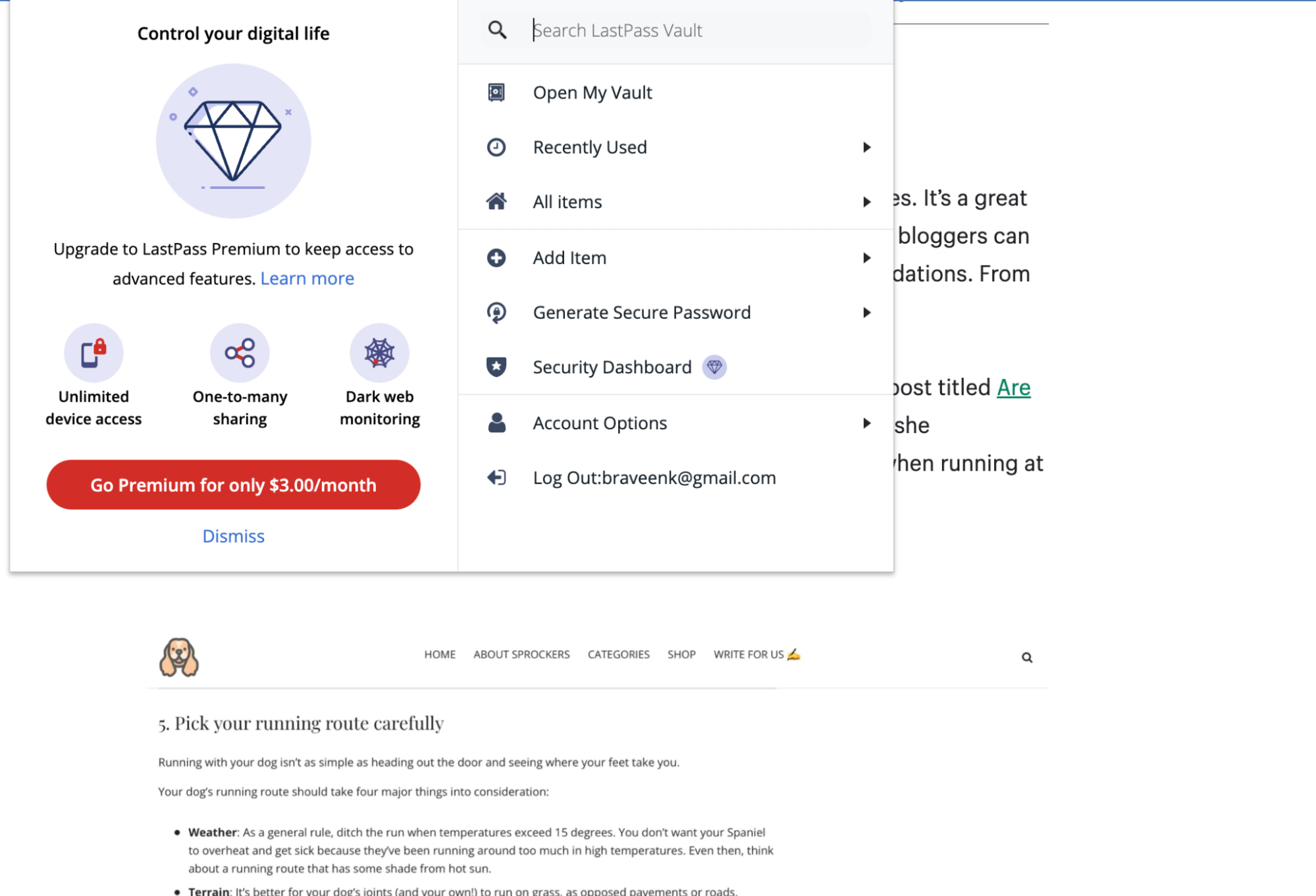Select the All Items home icon
The image size is (1316, 896).
tap(496, 201)
